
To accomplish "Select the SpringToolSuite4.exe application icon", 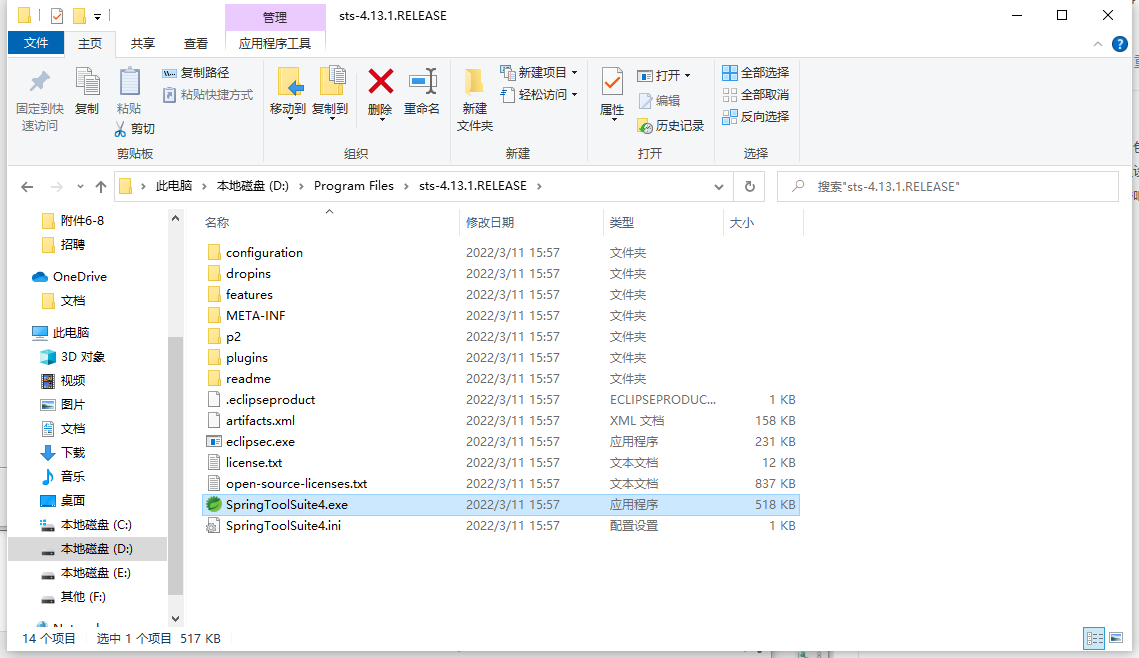I will (214, 505).
